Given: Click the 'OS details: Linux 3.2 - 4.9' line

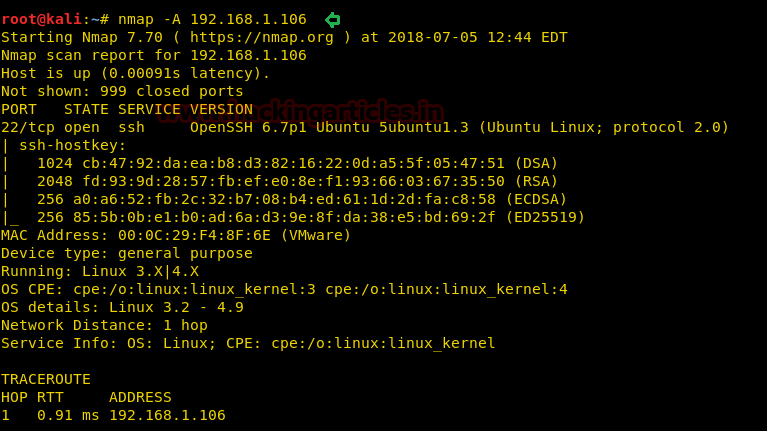Looking at the screenshot, I should coord(122,307).
